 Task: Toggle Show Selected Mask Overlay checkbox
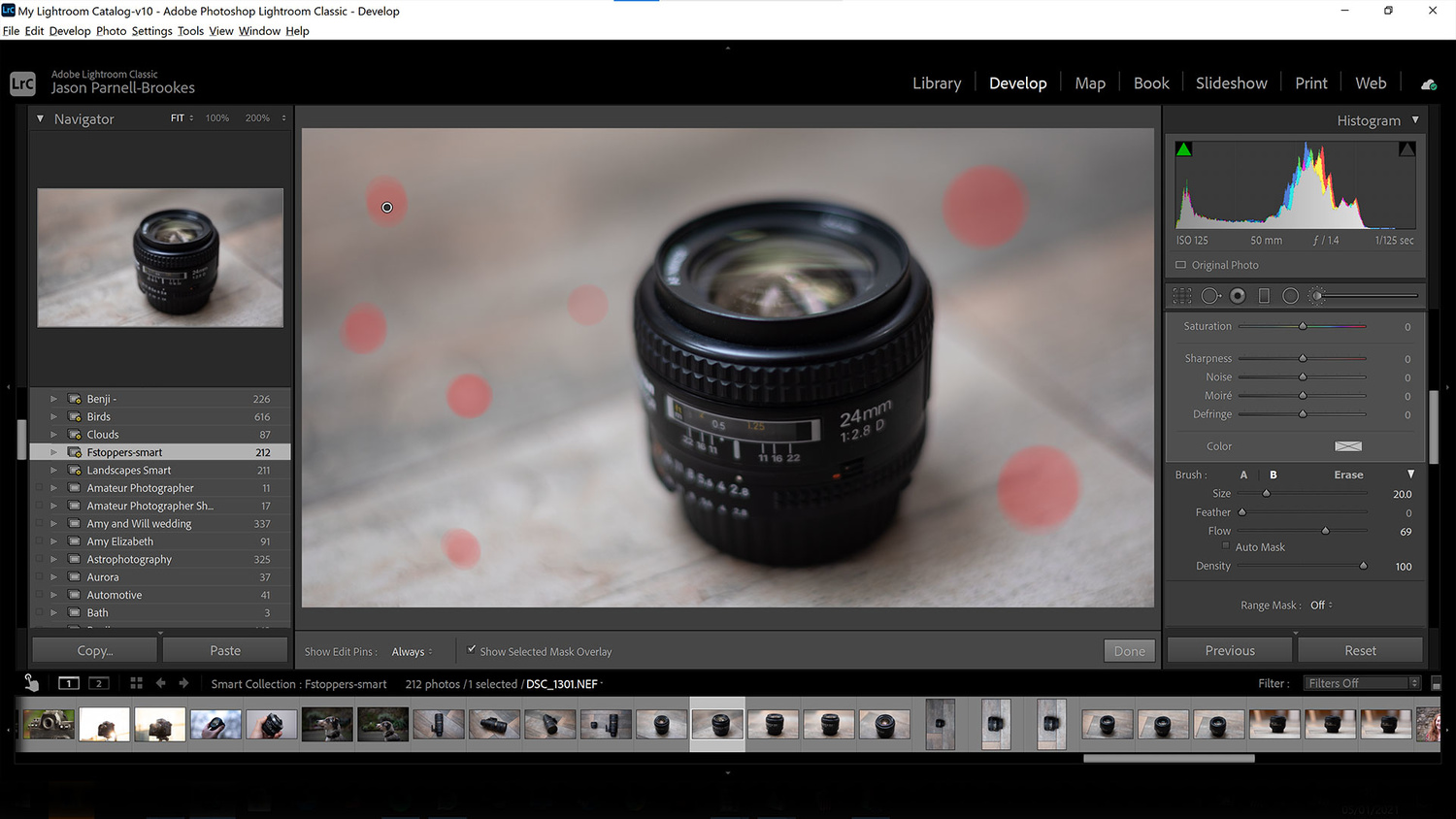pyautogui.click(x=472, y=649)
